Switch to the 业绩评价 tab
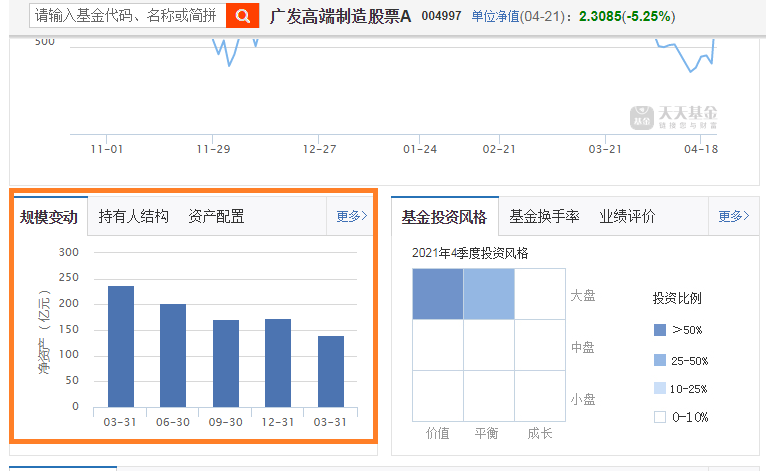The image size is (766, 471). click(x=627, y=217)
